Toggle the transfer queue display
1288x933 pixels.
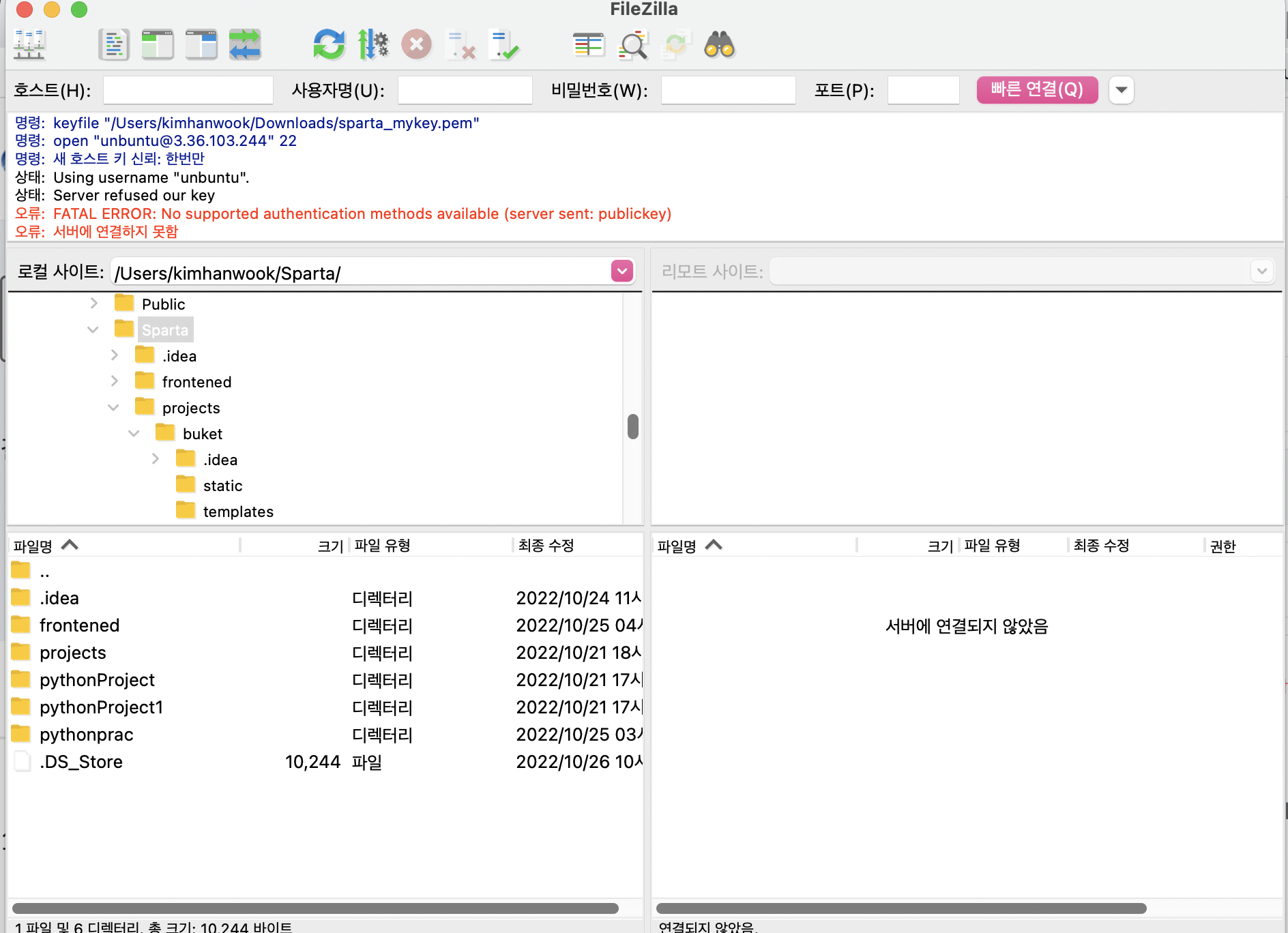[245, 45]
